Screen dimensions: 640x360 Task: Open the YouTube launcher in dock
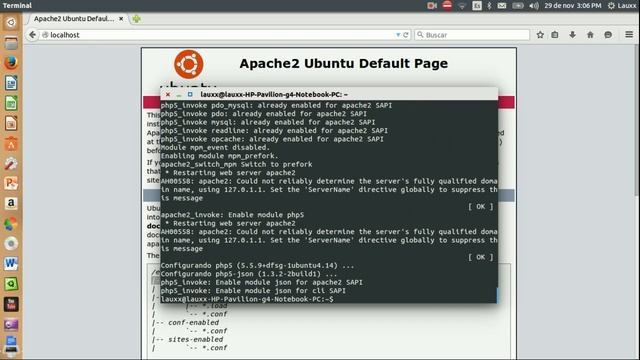tap(11, 304)
